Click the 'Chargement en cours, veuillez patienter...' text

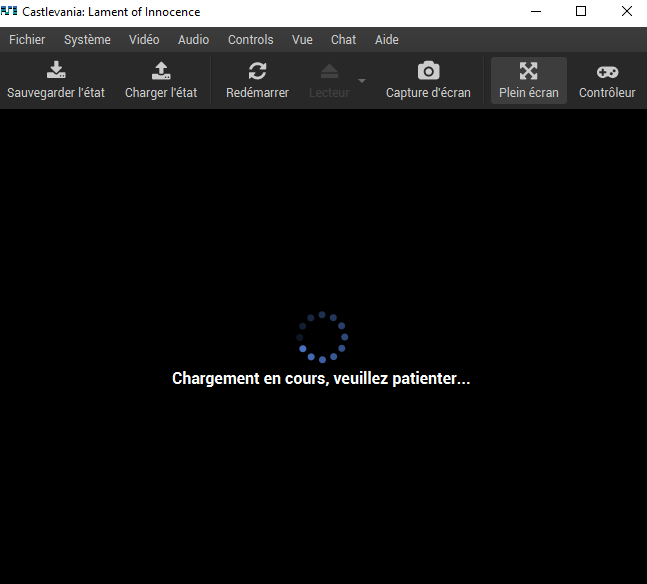click(321, 378)
